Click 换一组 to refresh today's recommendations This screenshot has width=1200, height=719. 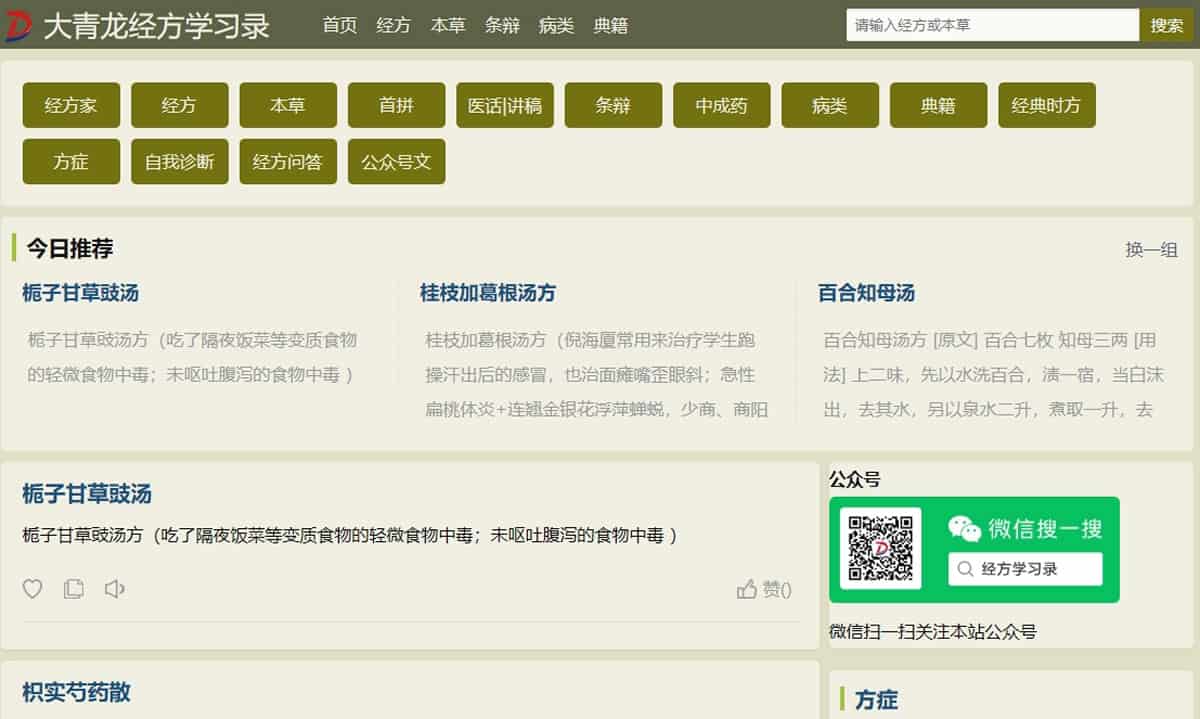1151,251
